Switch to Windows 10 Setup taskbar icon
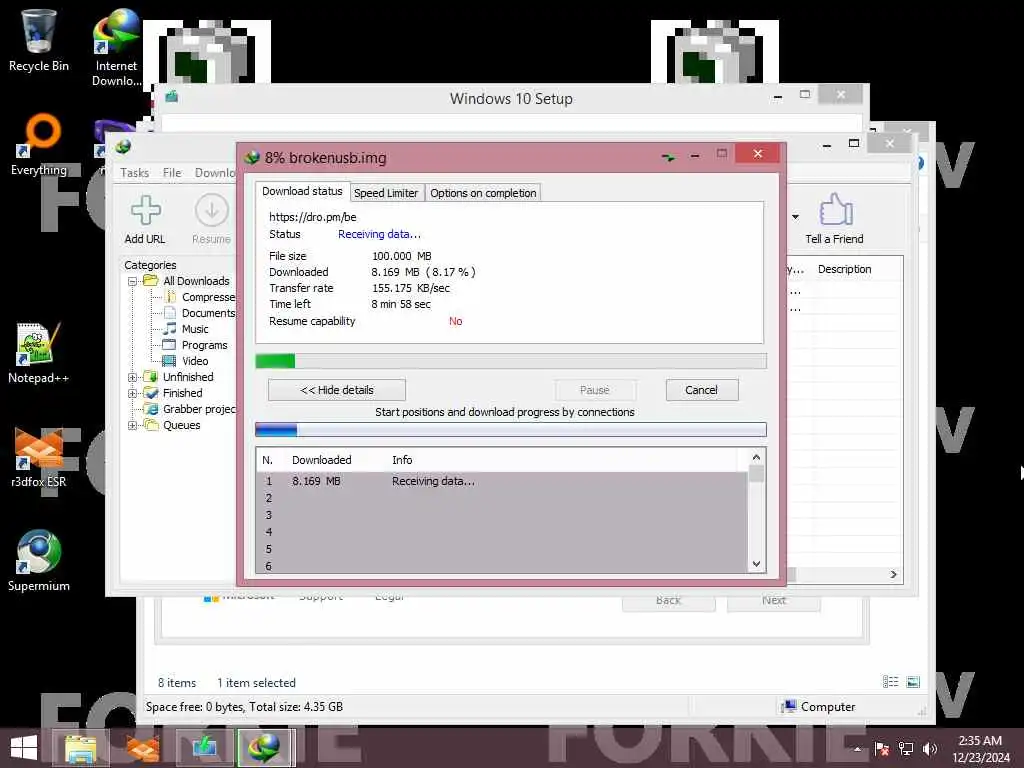The width and height of the screenshot is (1024, 768). pos(204,747)
